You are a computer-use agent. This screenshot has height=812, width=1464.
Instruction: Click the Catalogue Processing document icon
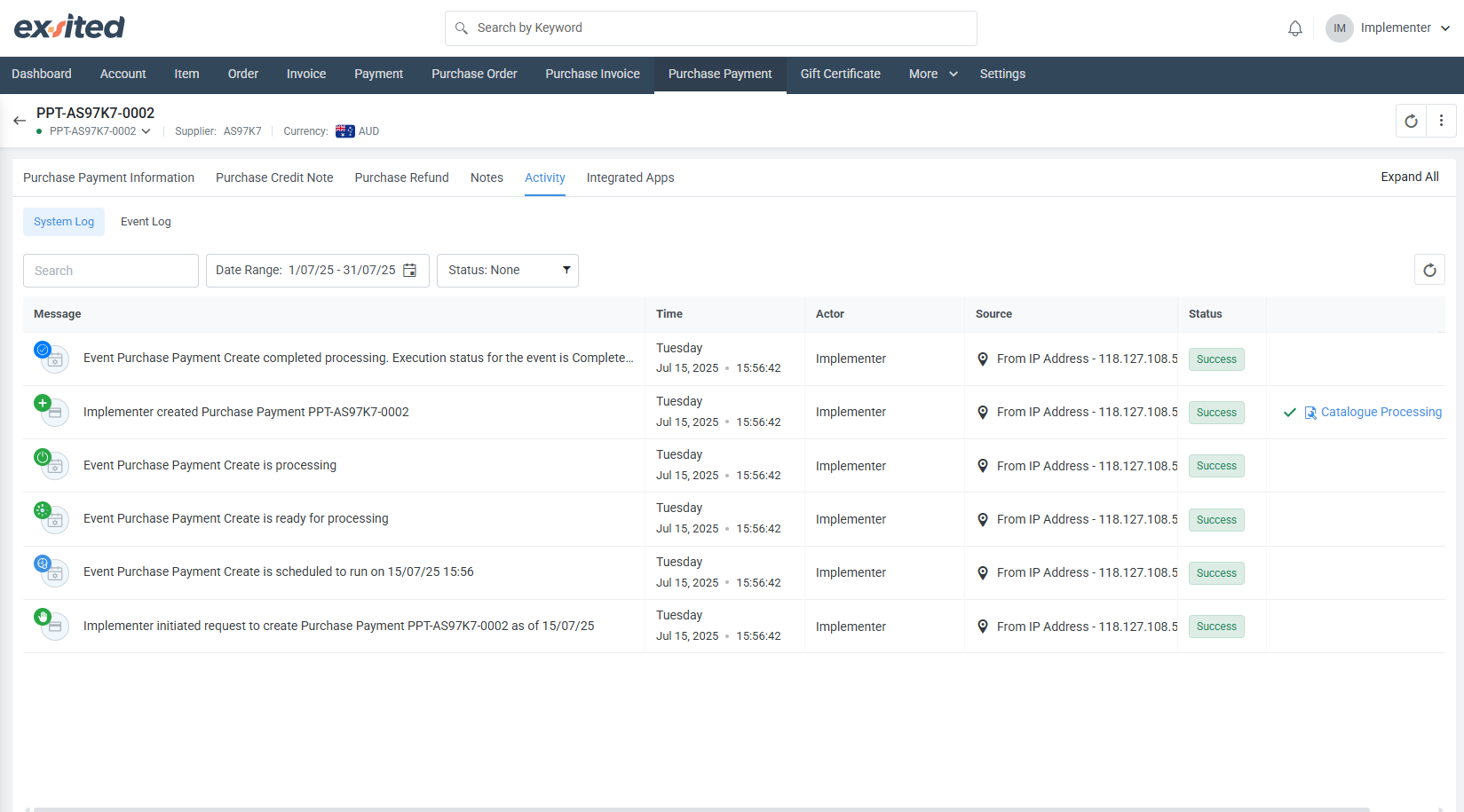tap(1310, 413)
